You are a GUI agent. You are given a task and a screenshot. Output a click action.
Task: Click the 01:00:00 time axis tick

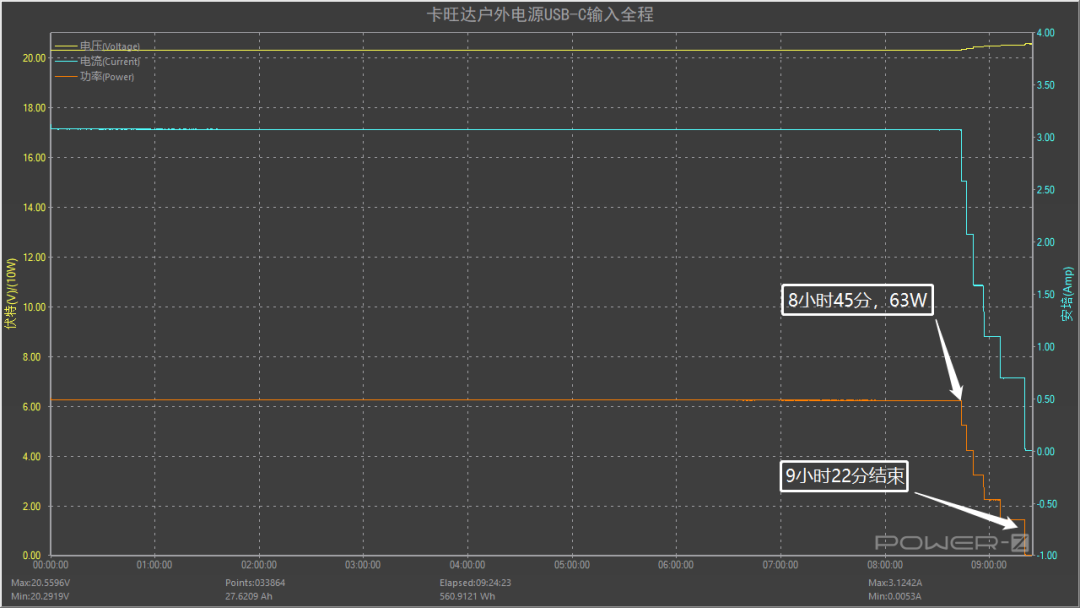tap(154, 565)
